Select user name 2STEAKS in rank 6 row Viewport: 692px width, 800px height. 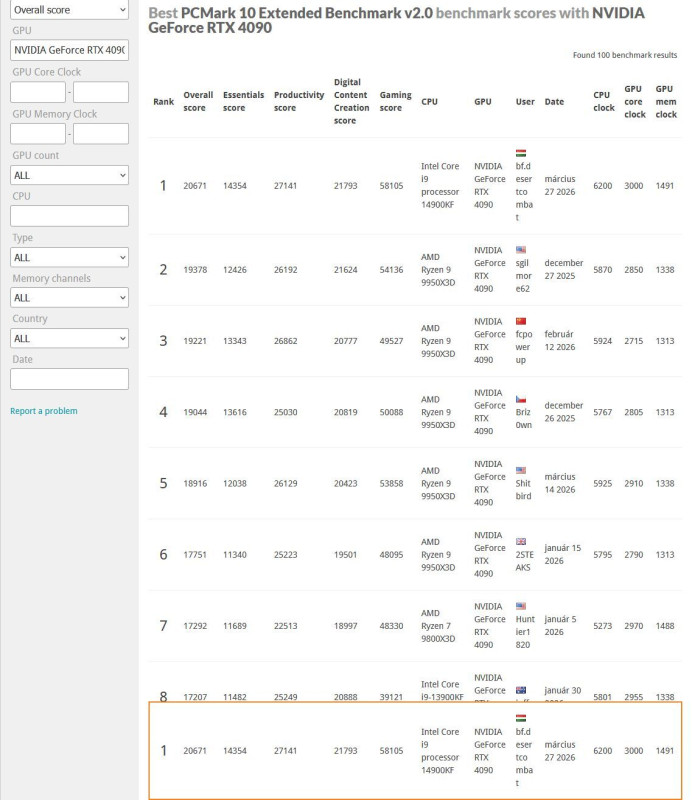(524, 561)
